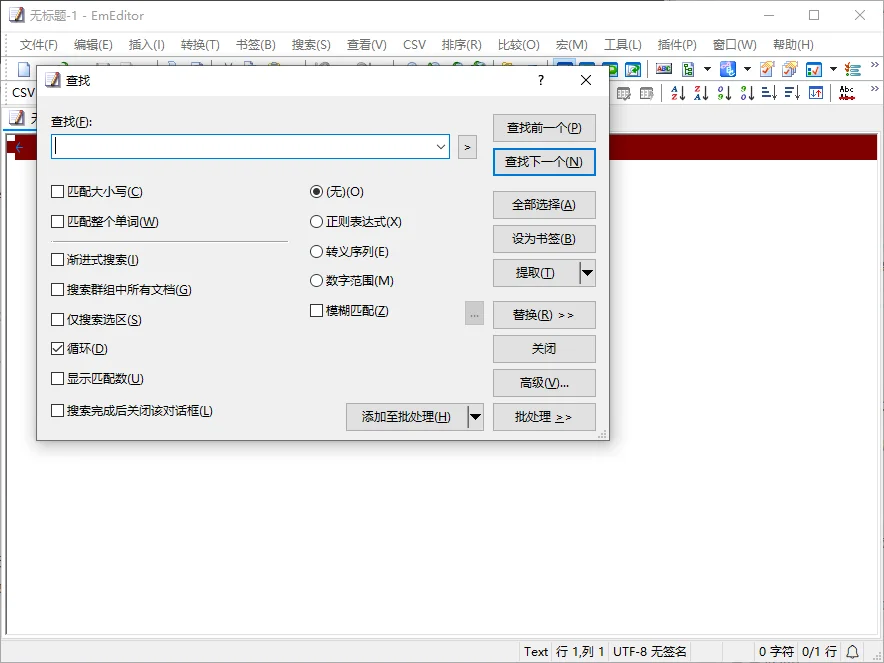The image size is (884, 663).
Task: Expand the Replace (替换) >> section
Action: (544, 315)
